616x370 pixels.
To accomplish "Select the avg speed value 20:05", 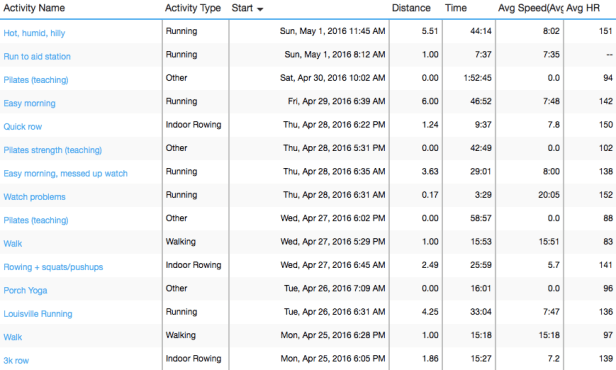I will click(x=549, y=195).
